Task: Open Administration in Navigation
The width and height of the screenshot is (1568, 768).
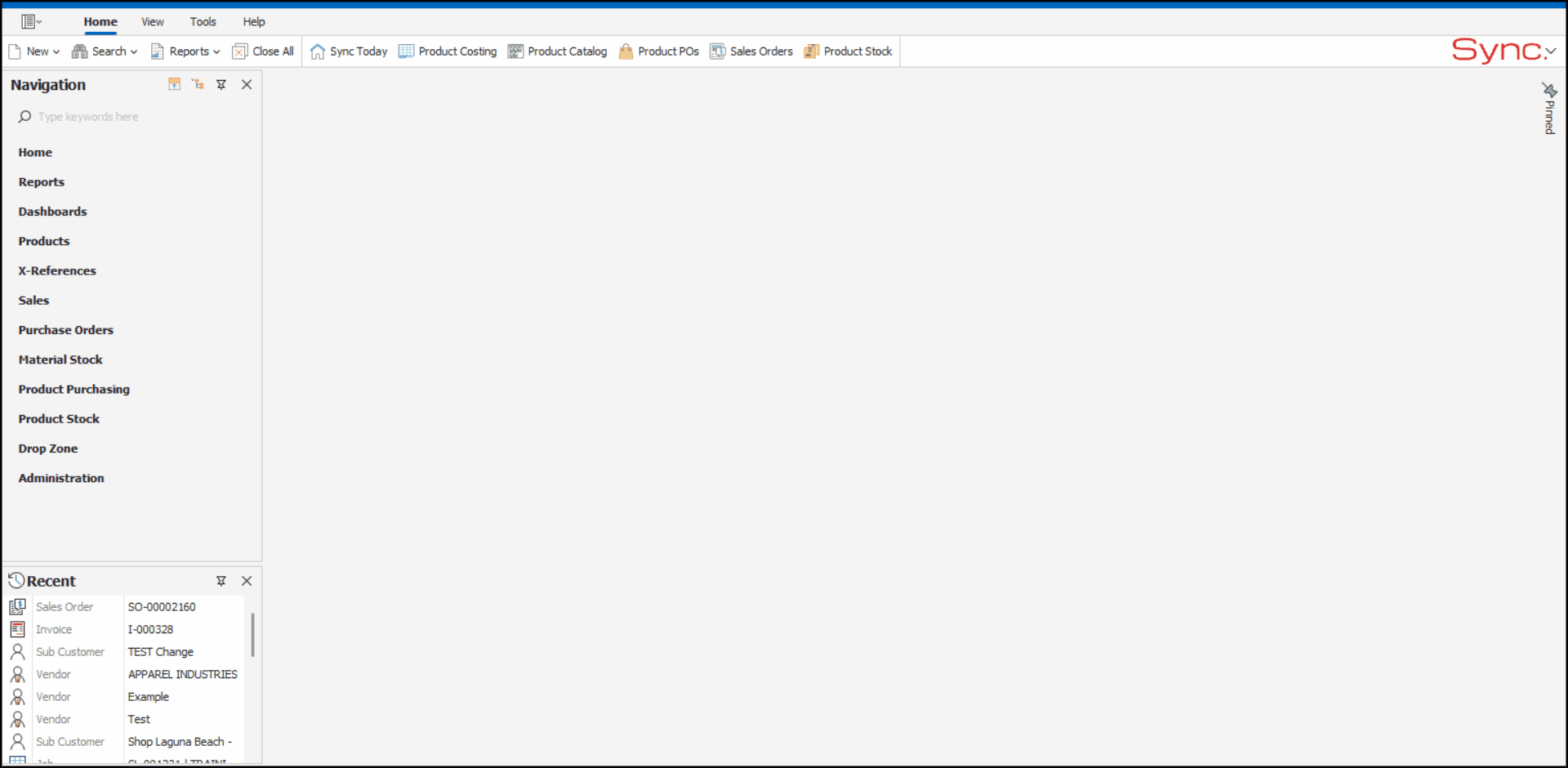Action: click(61, 478)
